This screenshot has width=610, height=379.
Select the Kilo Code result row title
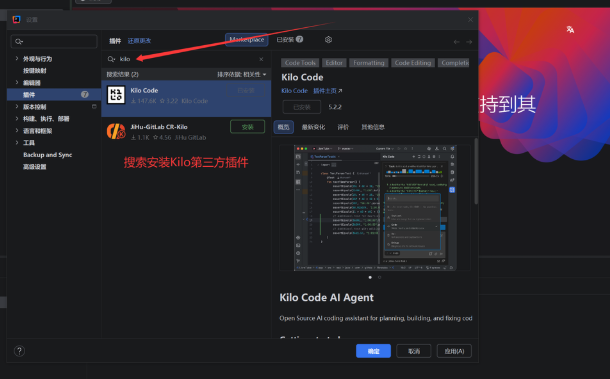pyautogui.click(x=144, y=90)
